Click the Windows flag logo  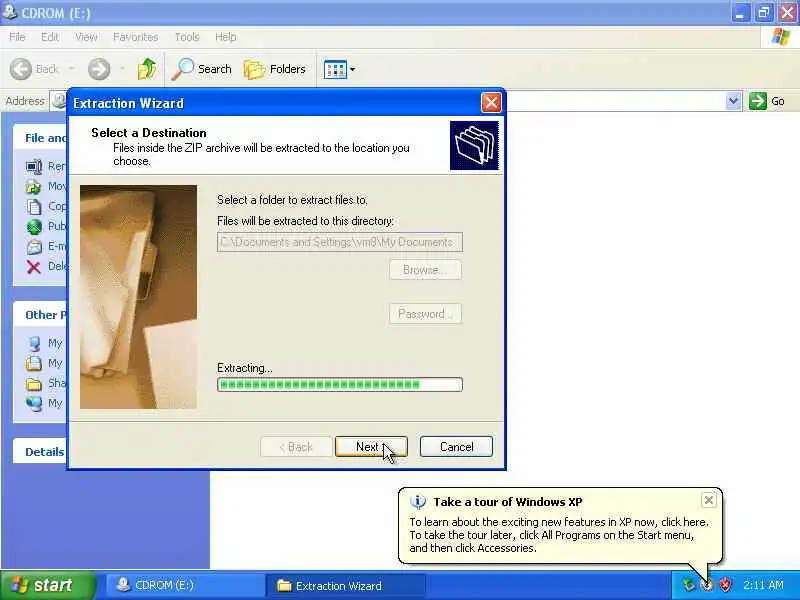point(781,37)
